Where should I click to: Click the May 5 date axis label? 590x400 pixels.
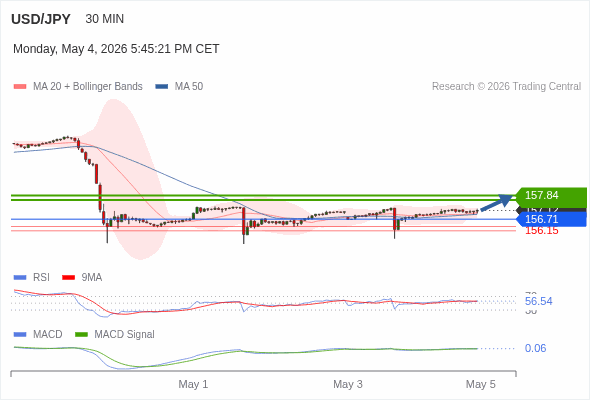481,384
